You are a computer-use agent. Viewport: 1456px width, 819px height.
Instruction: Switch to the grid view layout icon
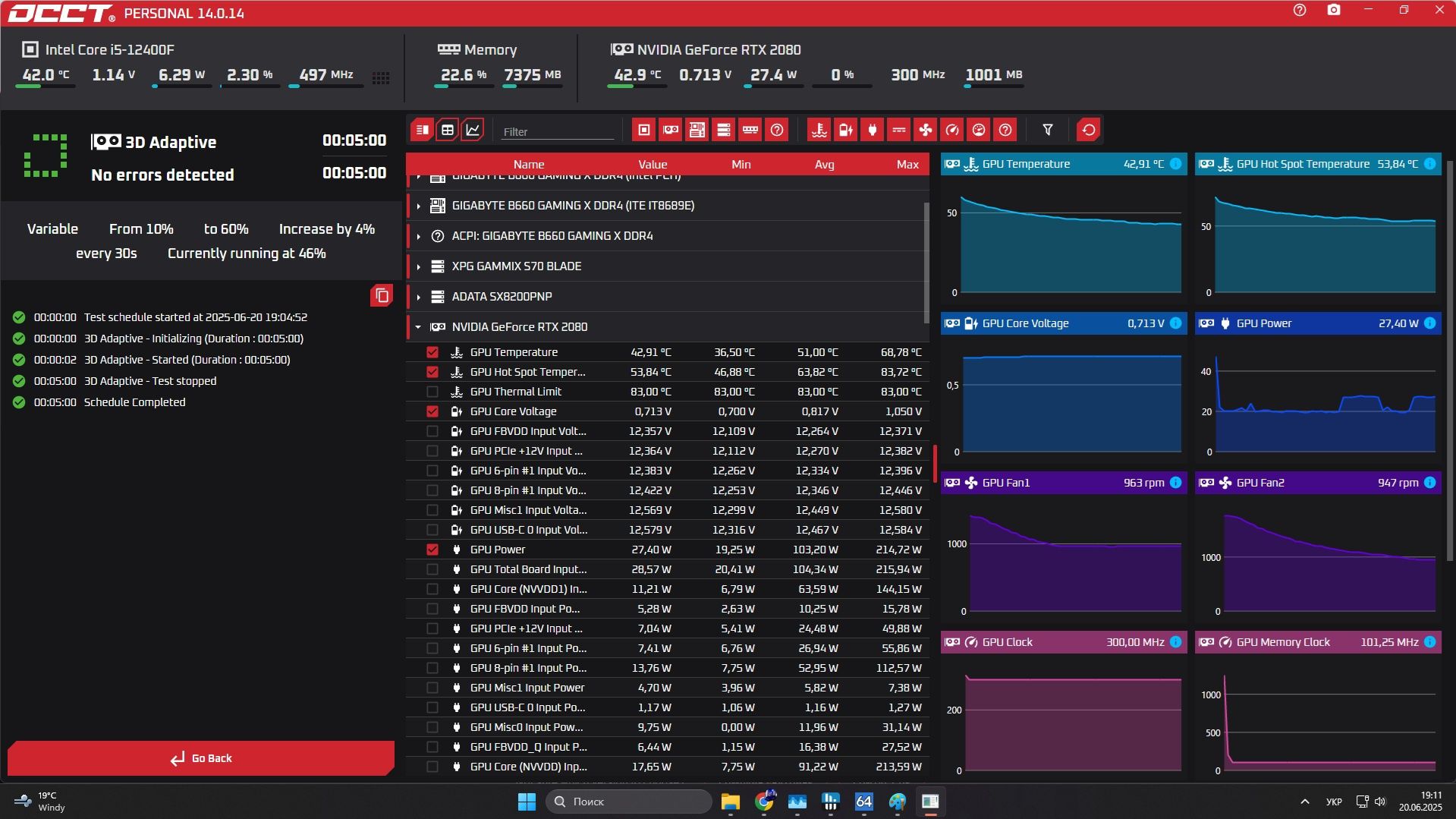tap(448, 130)
